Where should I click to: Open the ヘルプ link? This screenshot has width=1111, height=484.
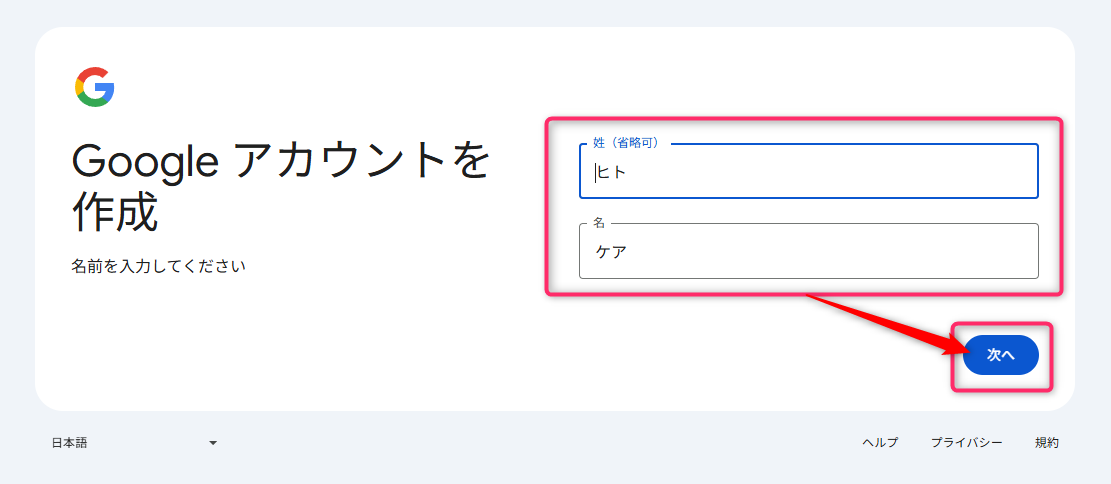[880, 442]
